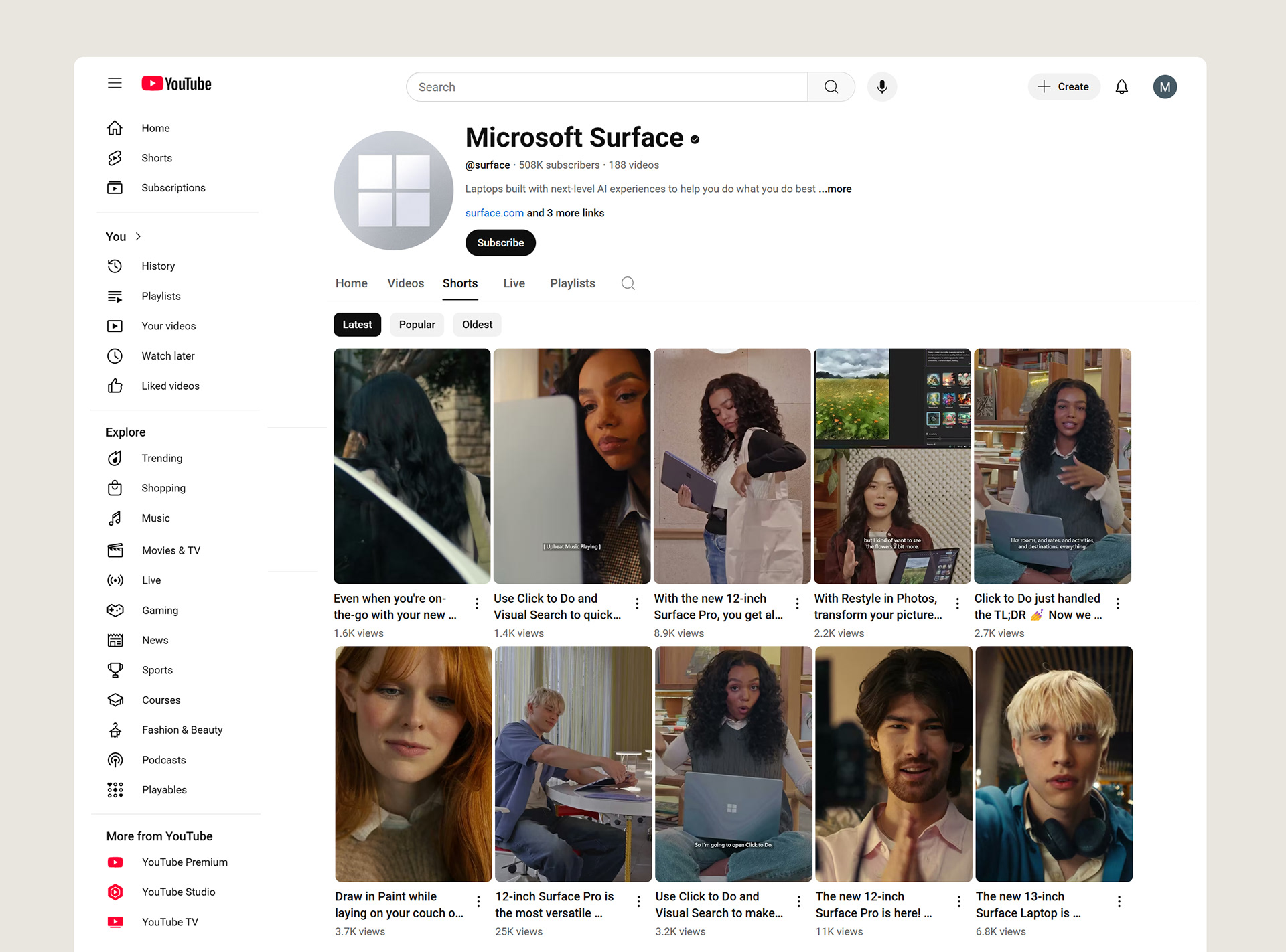Switch to channel Playlists tab
This screenshot has width=1286, height=952.
pyautogui.click(x=572, y=283)
